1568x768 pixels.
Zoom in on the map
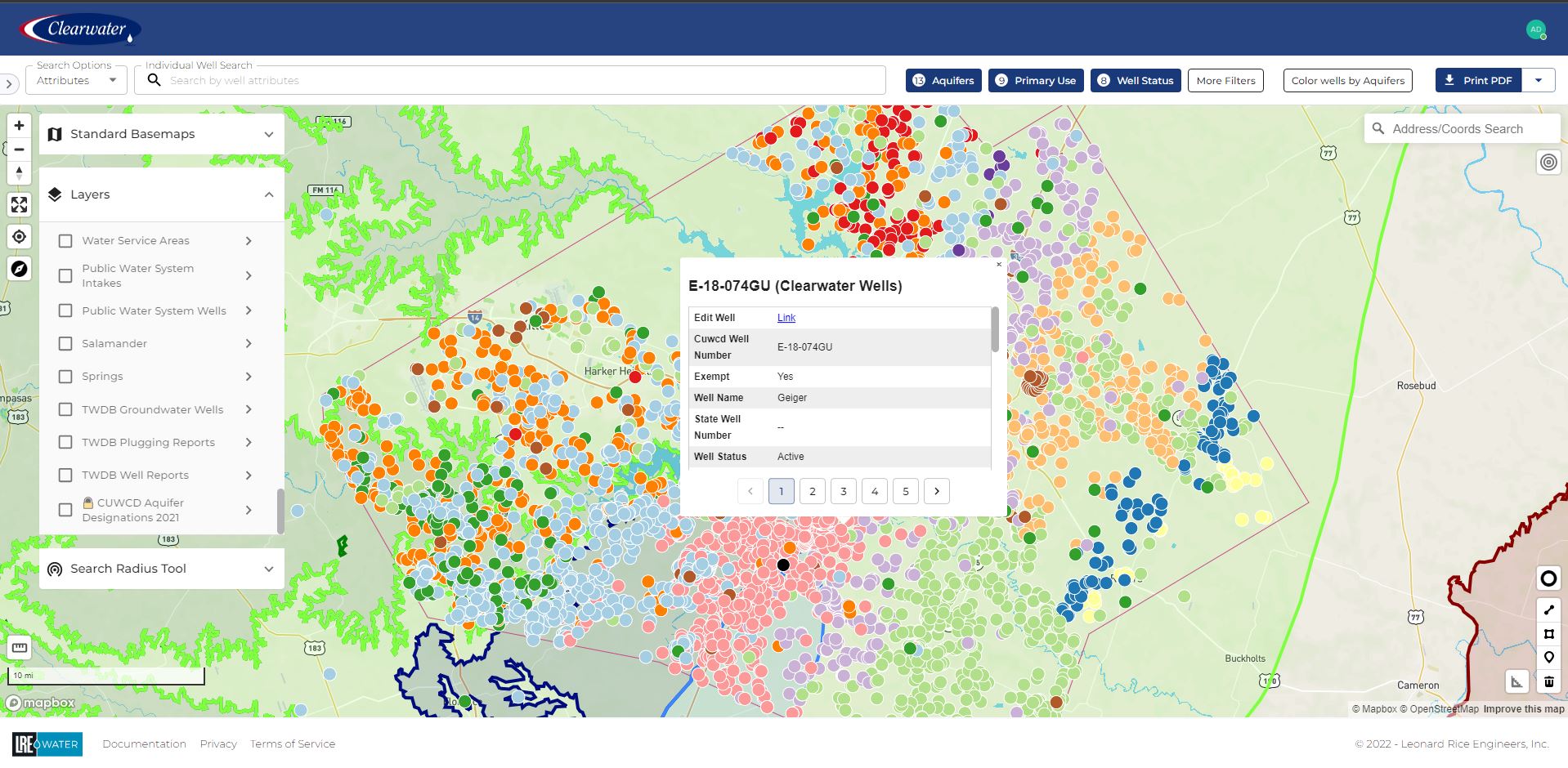click(19, 126)
